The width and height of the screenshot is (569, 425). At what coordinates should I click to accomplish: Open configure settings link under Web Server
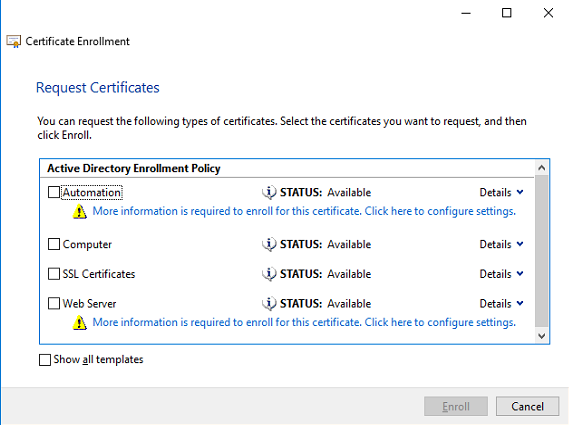[304, 322]
